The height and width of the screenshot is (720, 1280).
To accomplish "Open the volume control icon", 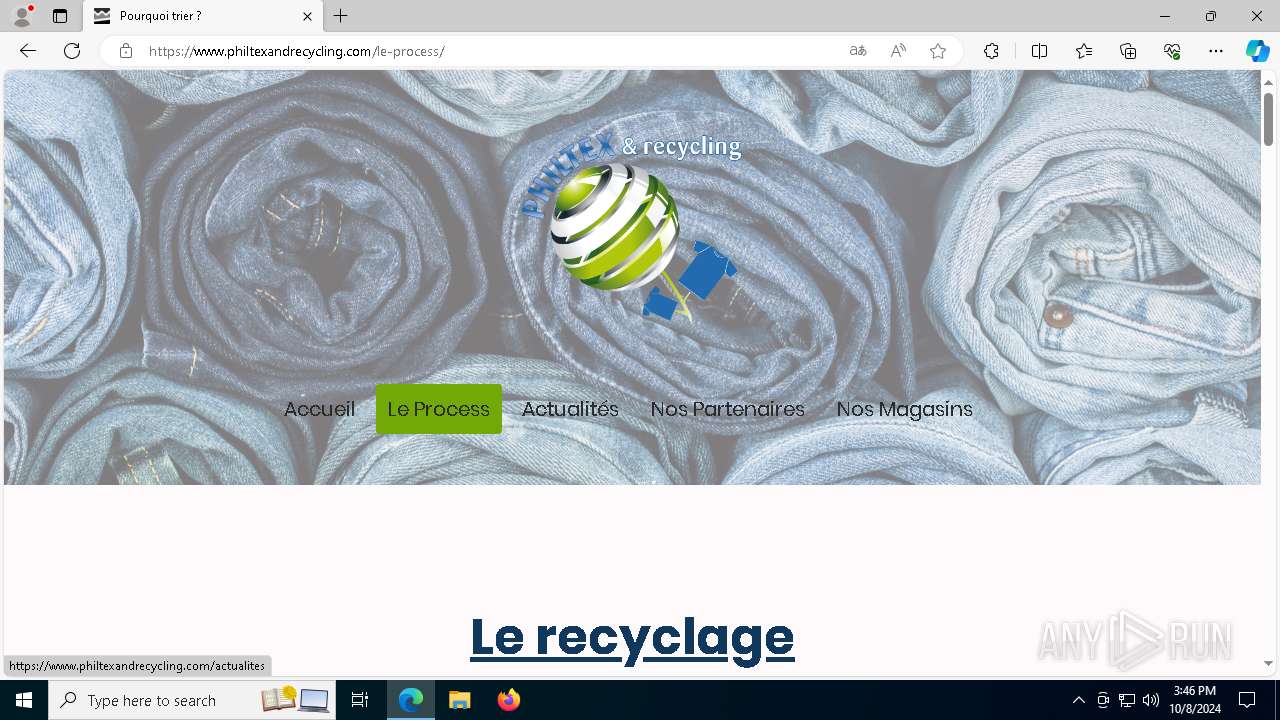I will 1151,700.
